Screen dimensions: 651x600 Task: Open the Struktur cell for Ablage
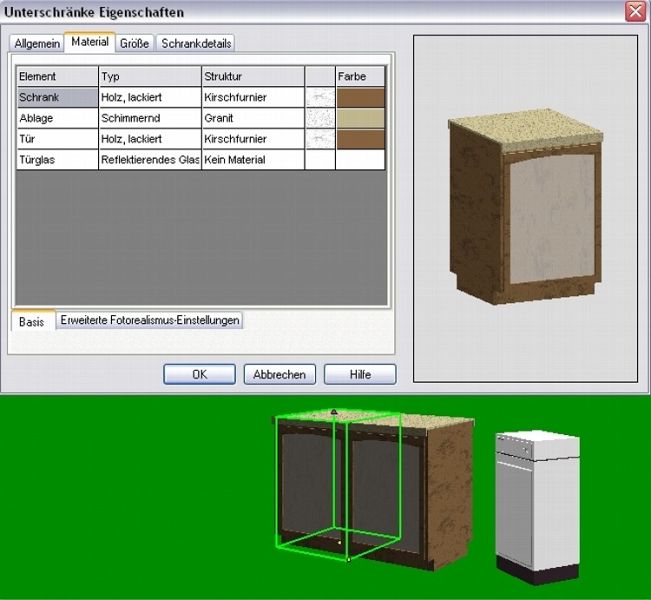pos(252,118)
